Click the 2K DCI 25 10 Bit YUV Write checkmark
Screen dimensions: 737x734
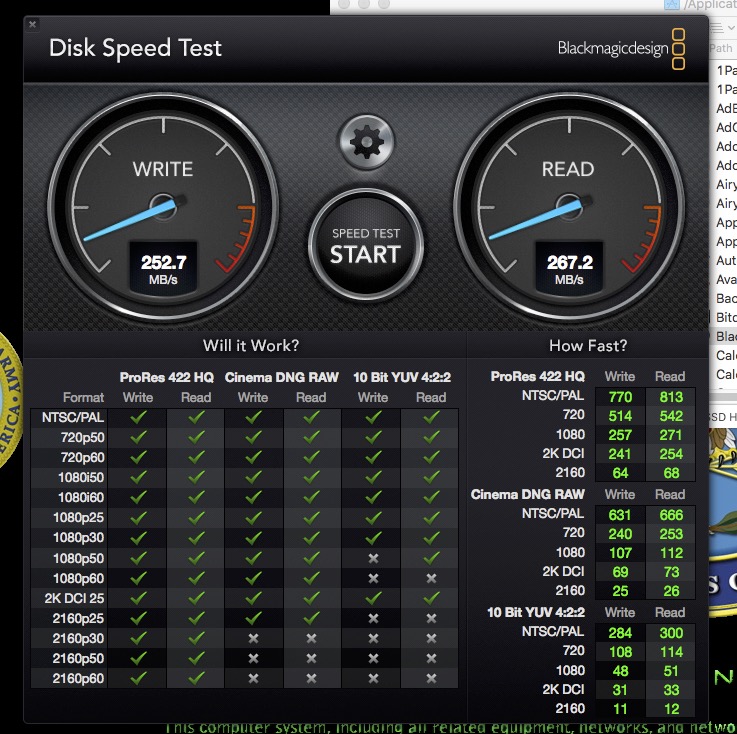[373, 598]
